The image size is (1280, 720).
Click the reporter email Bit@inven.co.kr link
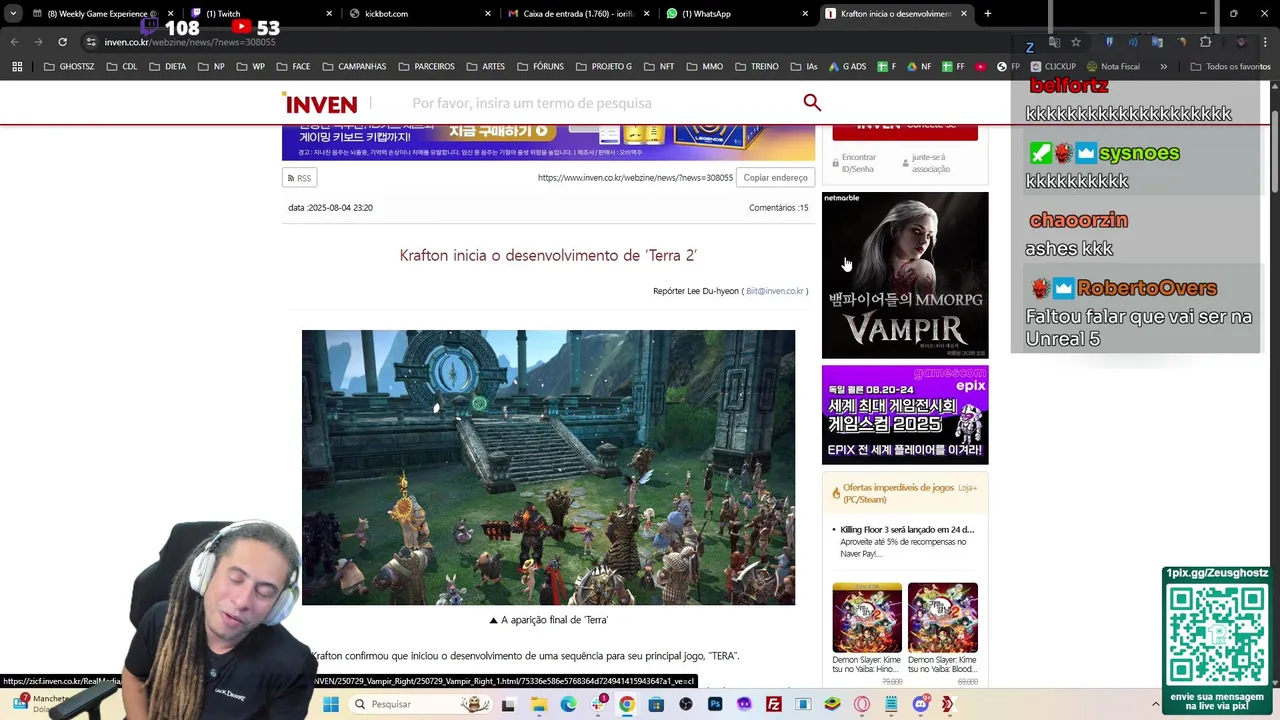(x=774, y=291)
